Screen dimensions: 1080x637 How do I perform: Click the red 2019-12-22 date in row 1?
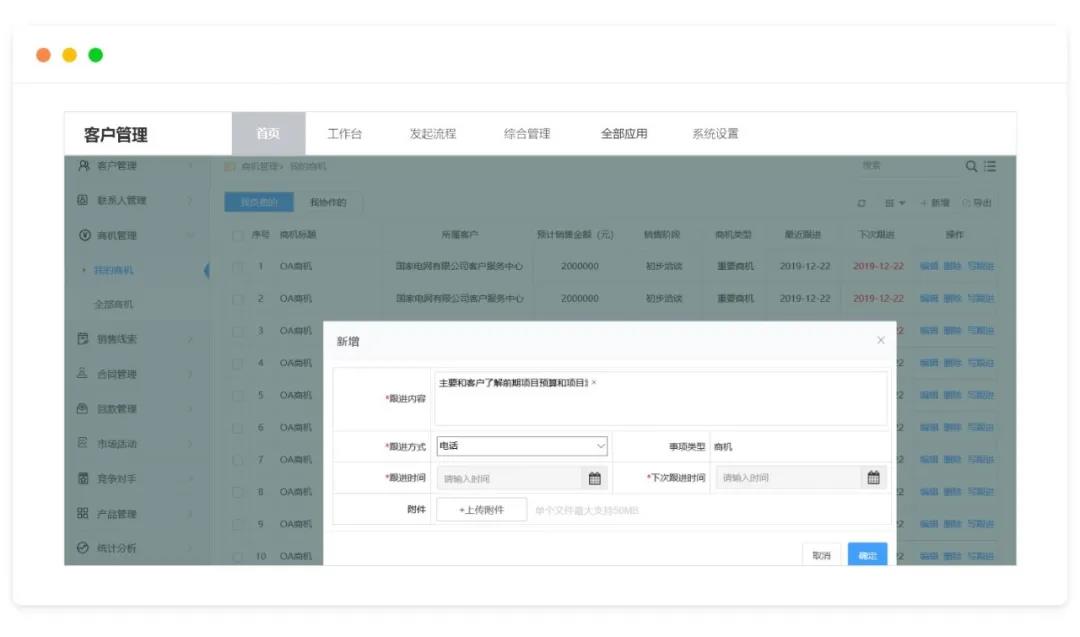pyautogui.click(x=878, y=267)
